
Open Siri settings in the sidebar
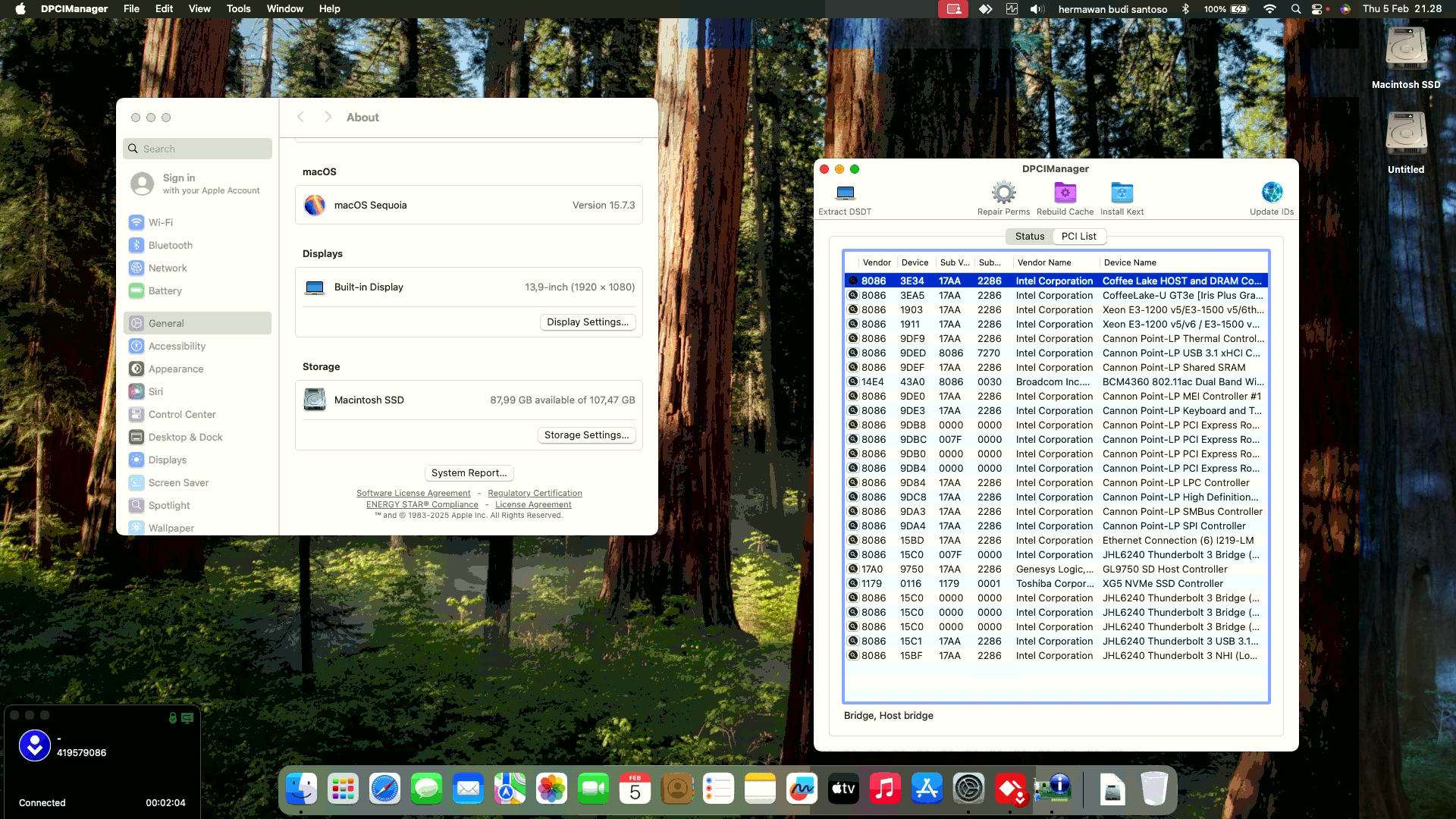tap(197, 392)
